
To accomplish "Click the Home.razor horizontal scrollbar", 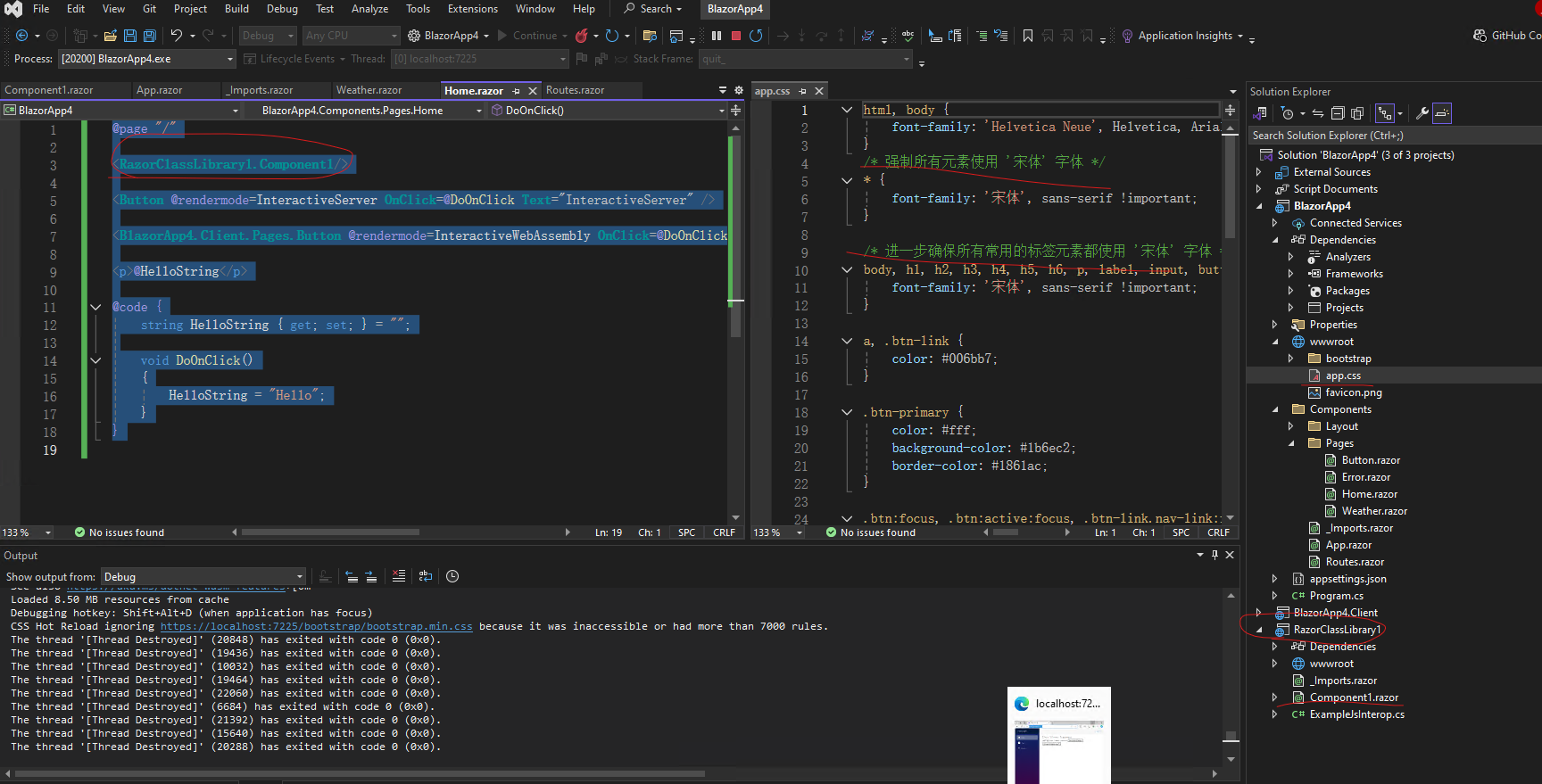I will point(330,532).
